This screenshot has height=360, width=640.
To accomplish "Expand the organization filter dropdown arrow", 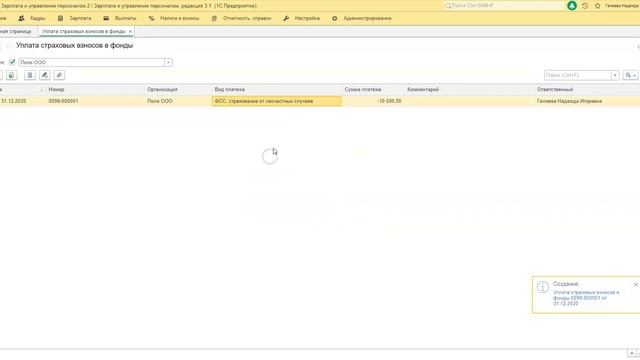I will point(168,62).
